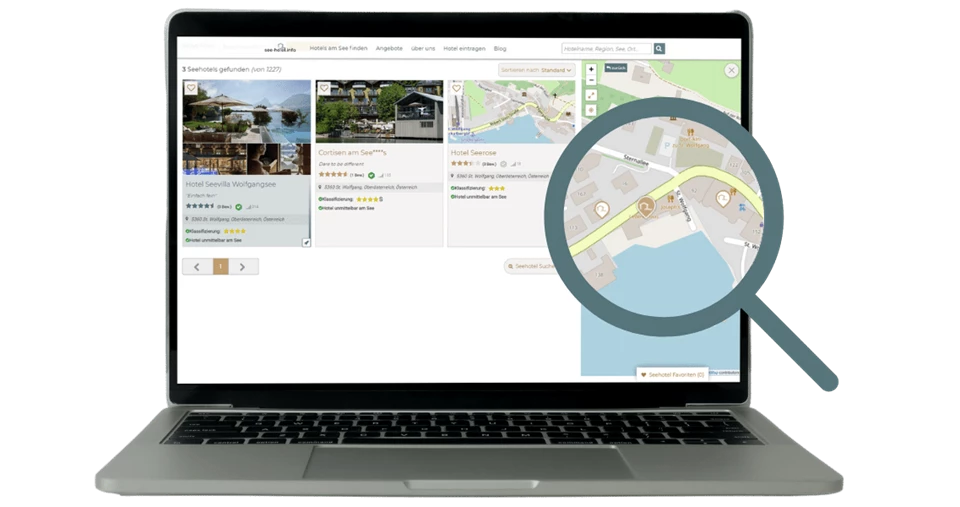Go to previous results page arrow
The width and height of the screenshot is (960, 507).
pyautogui.click(x=197, y=266)
